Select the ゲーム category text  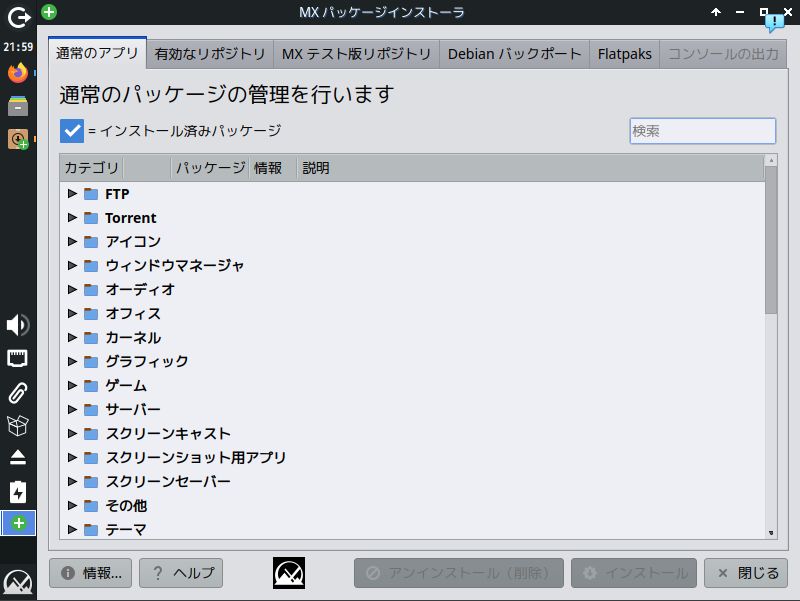(126, 385)
